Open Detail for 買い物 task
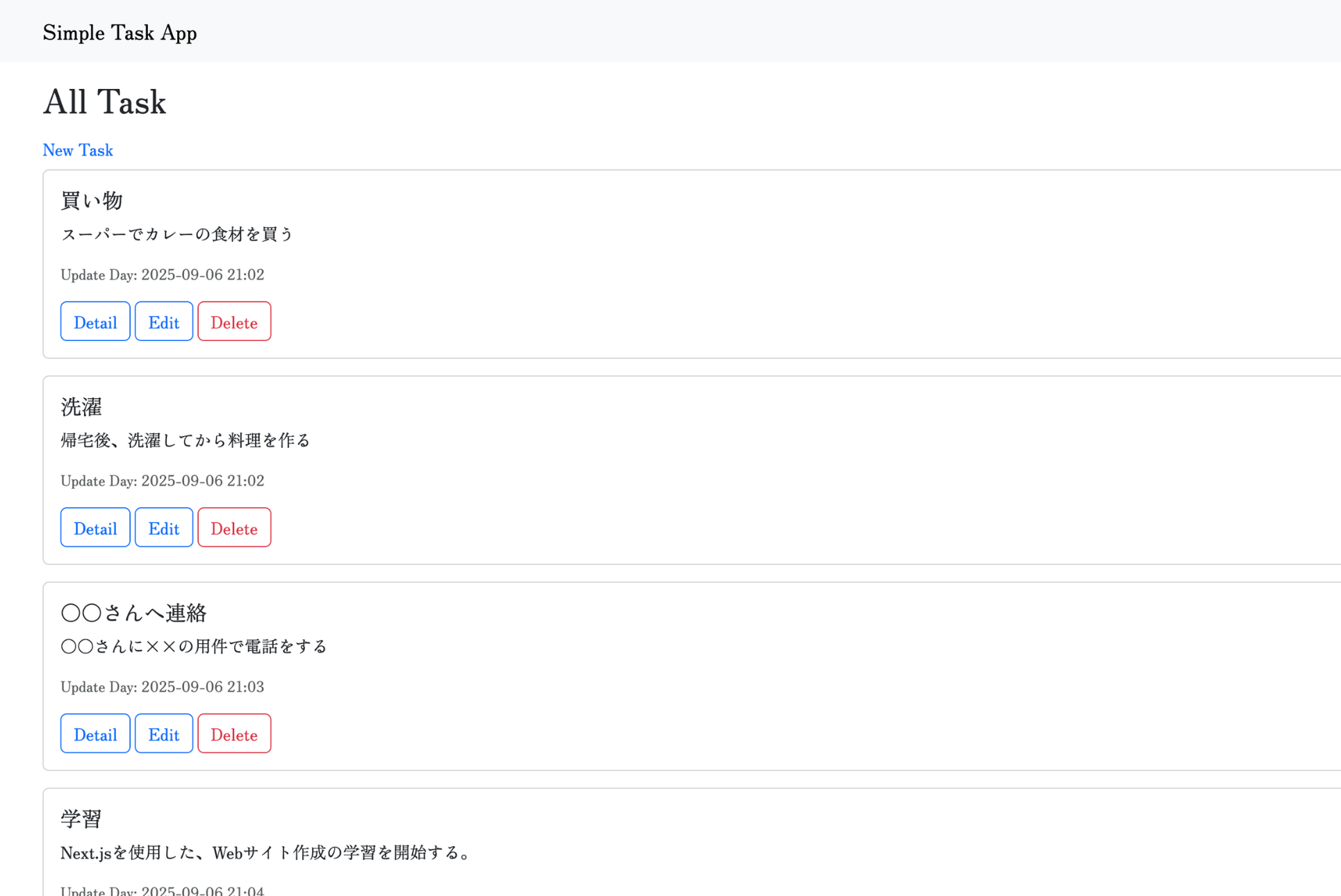This screenshot has height=896, width=1341. tap(95, 322)
